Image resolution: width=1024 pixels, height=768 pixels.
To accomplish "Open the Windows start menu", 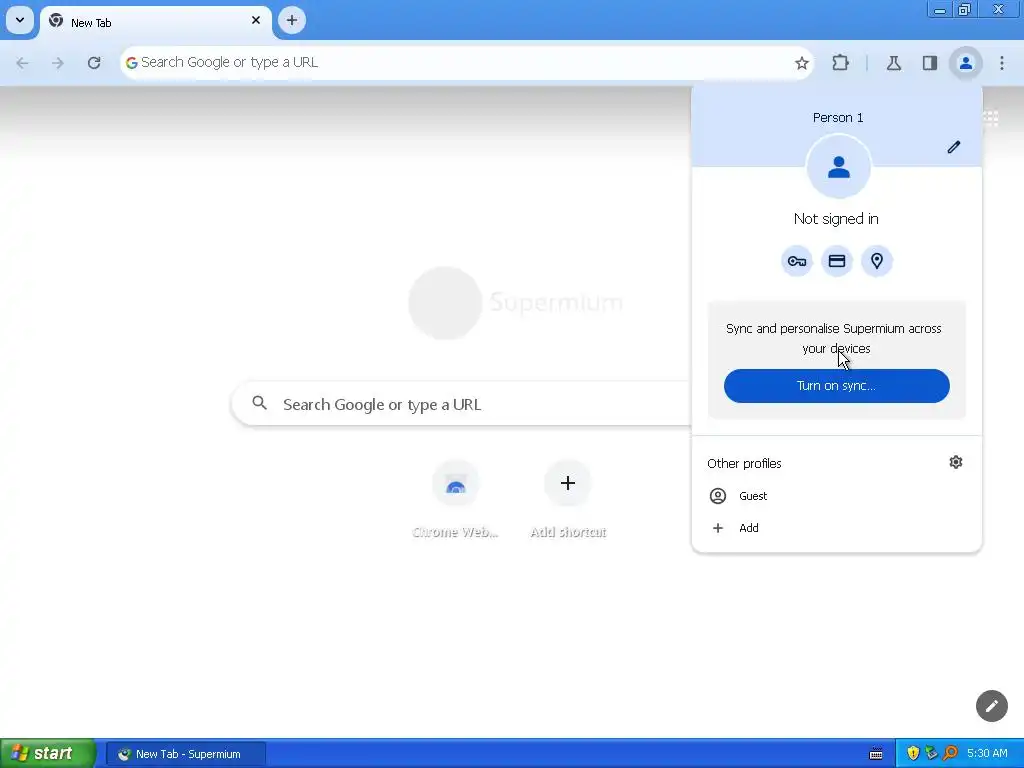I will 48,754.
